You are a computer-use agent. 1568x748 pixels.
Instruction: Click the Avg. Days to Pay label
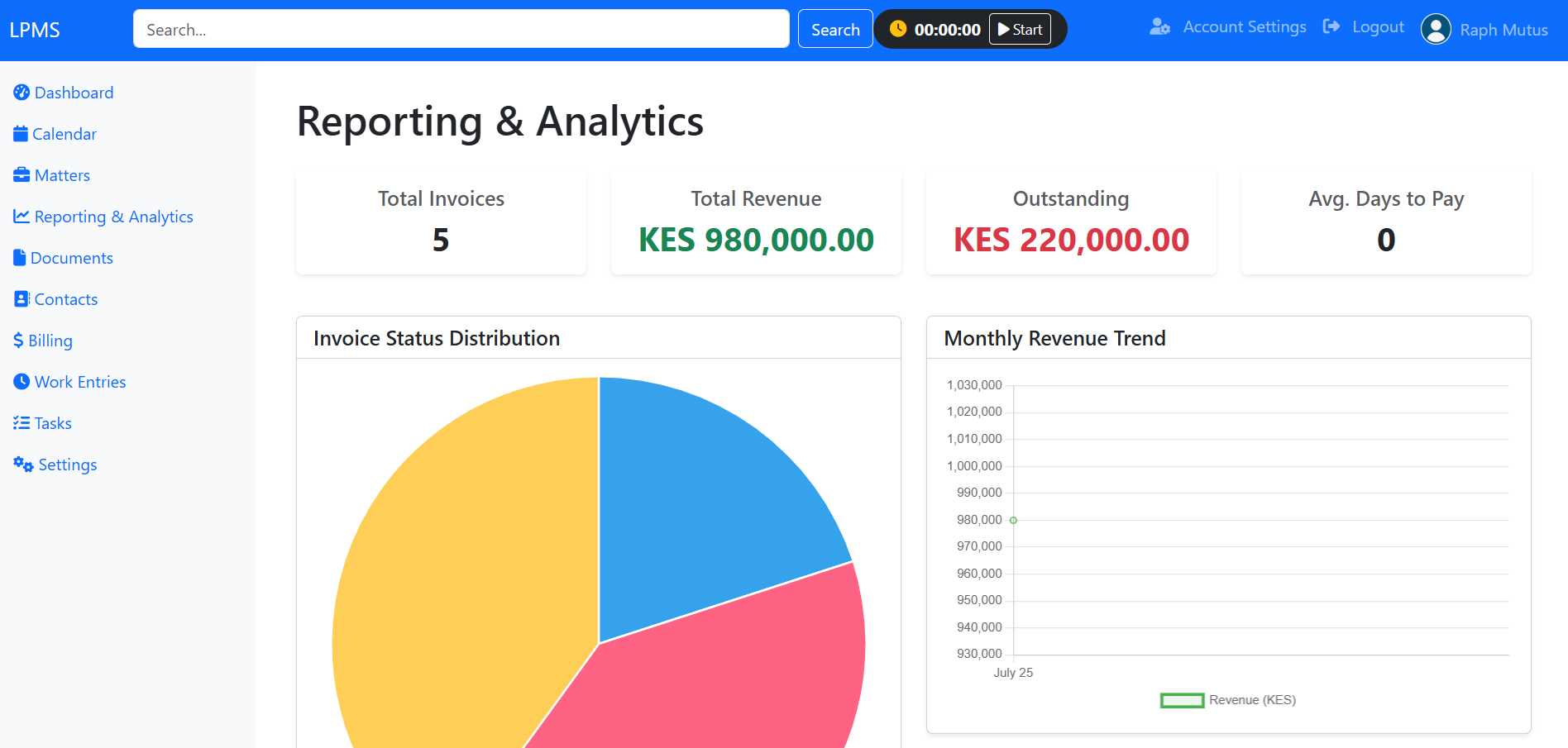1386,198
